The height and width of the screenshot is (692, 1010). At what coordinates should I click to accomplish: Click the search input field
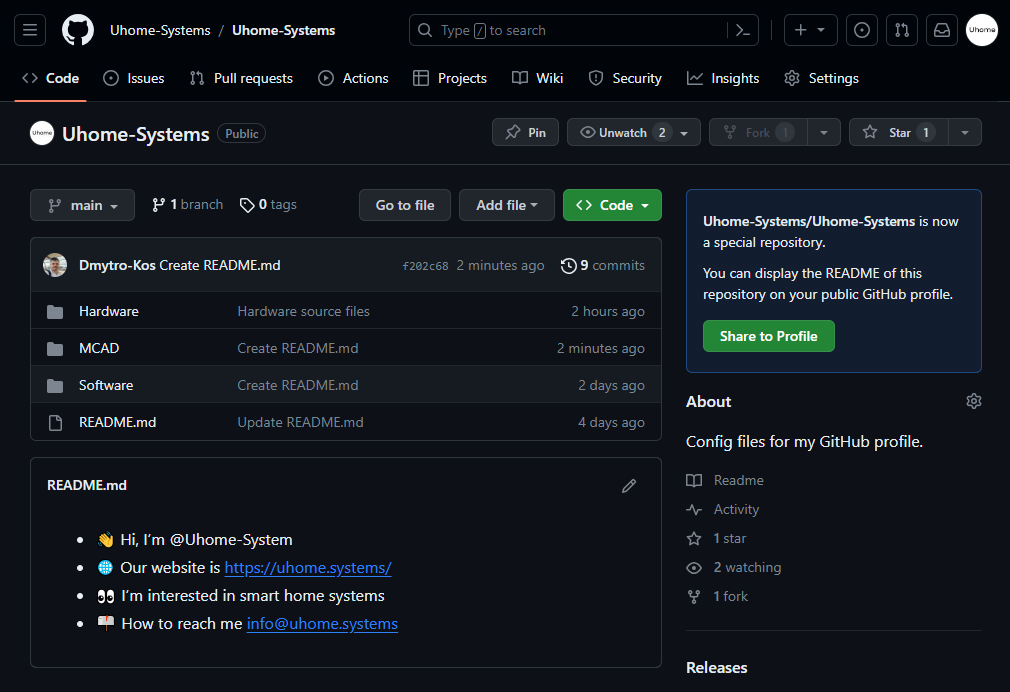pos(584,30)
